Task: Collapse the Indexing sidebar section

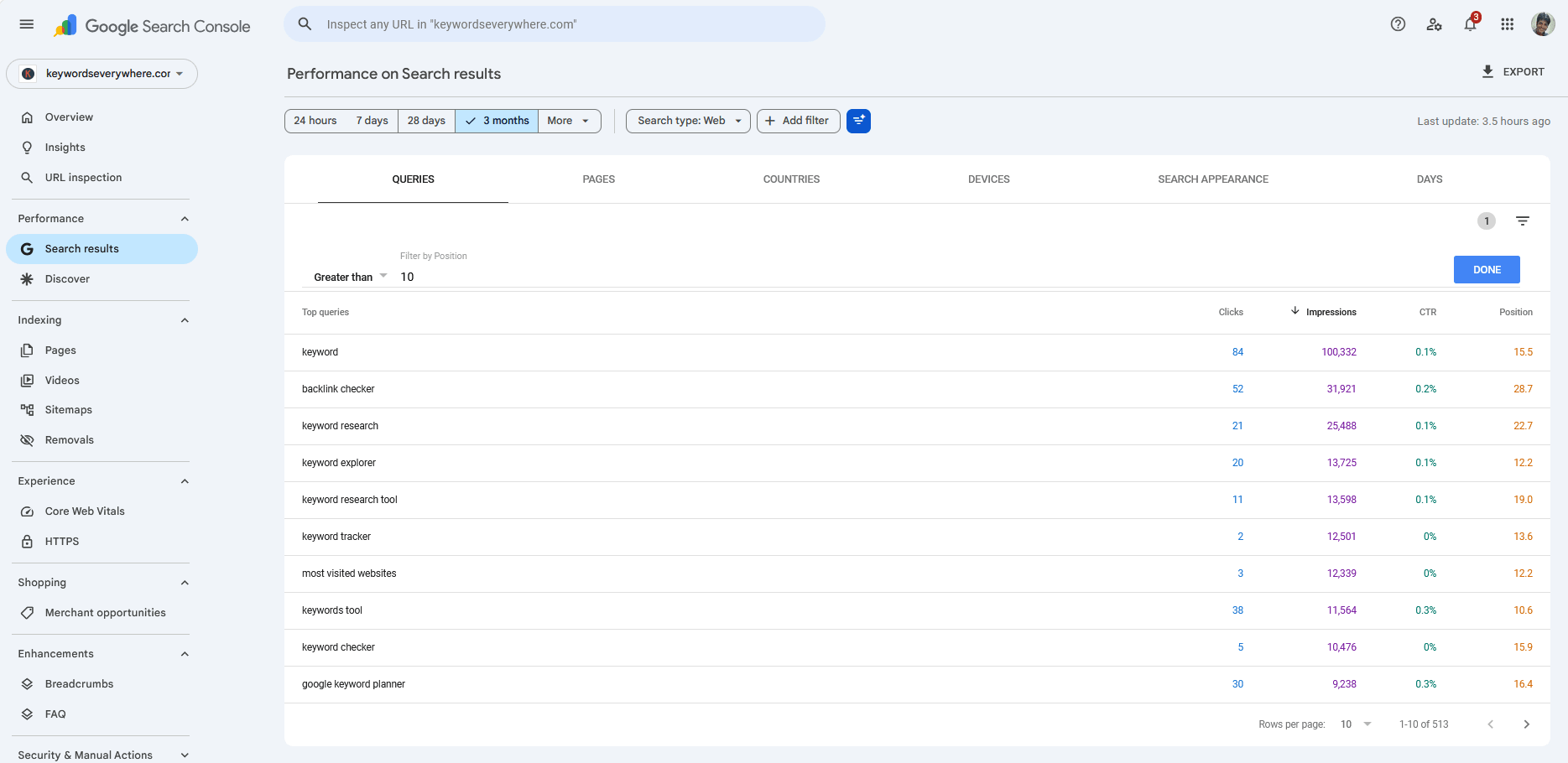Action: tap(185, 320)
